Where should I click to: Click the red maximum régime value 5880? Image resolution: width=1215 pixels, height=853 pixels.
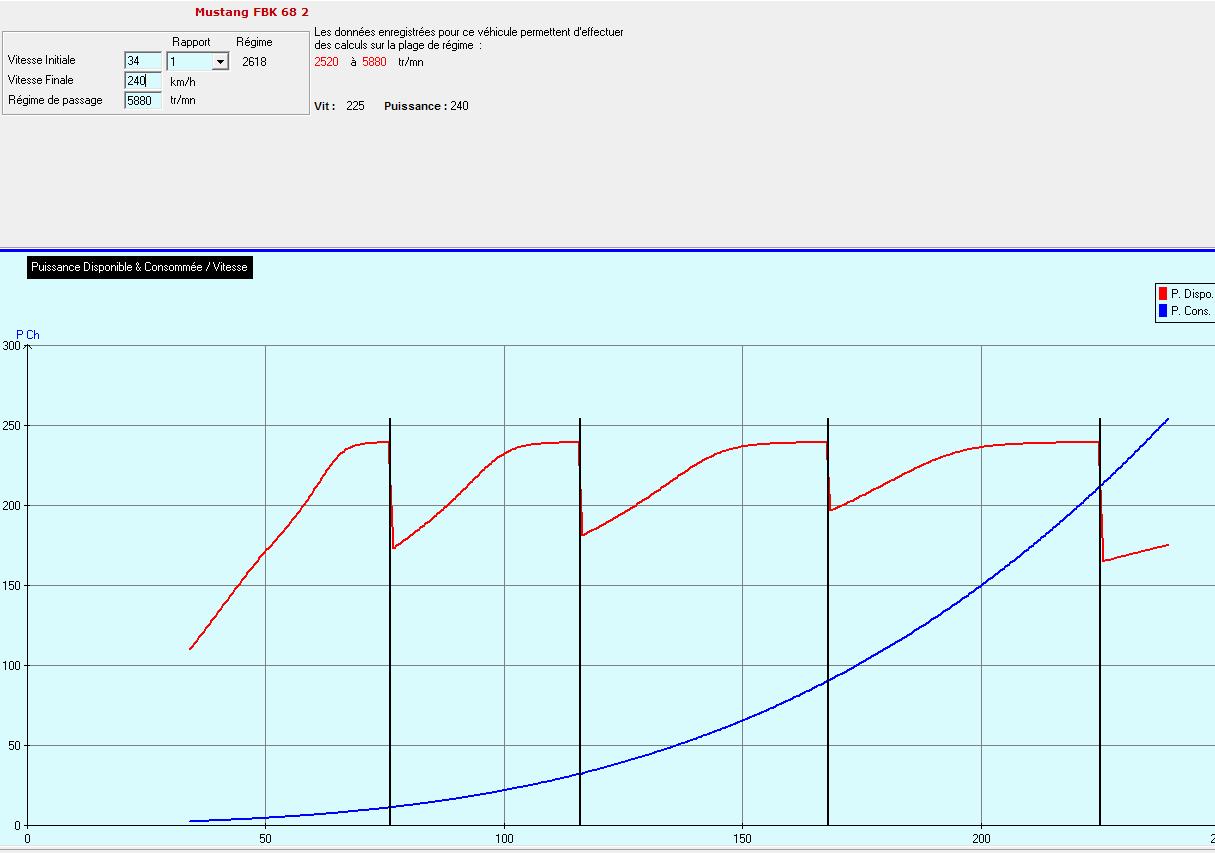pos(374,62)
